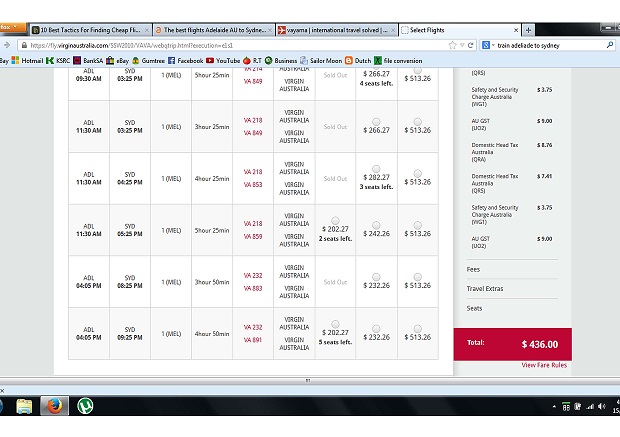
Task: Select $513.26 fare for the 04:25 PM arrival
Action: pyautogui.click(x=418, y=173)
